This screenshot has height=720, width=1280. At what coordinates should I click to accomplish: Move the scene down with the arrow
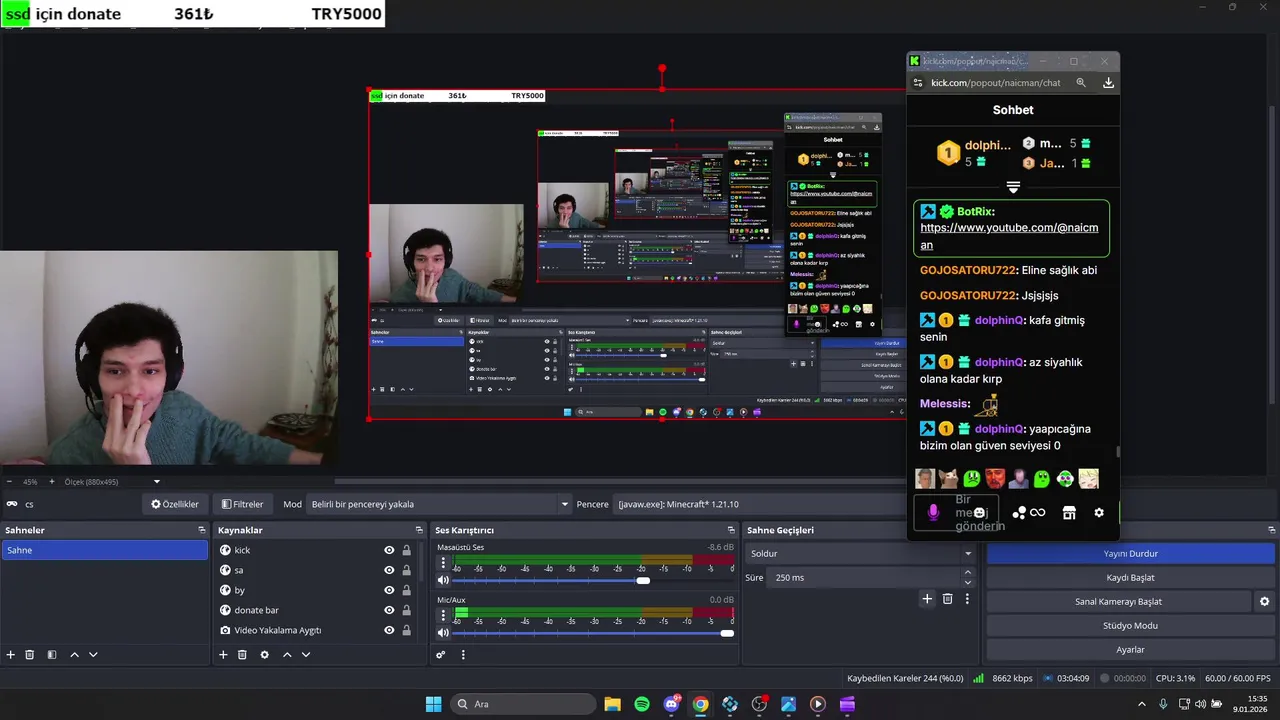click(x=93, y=655)
